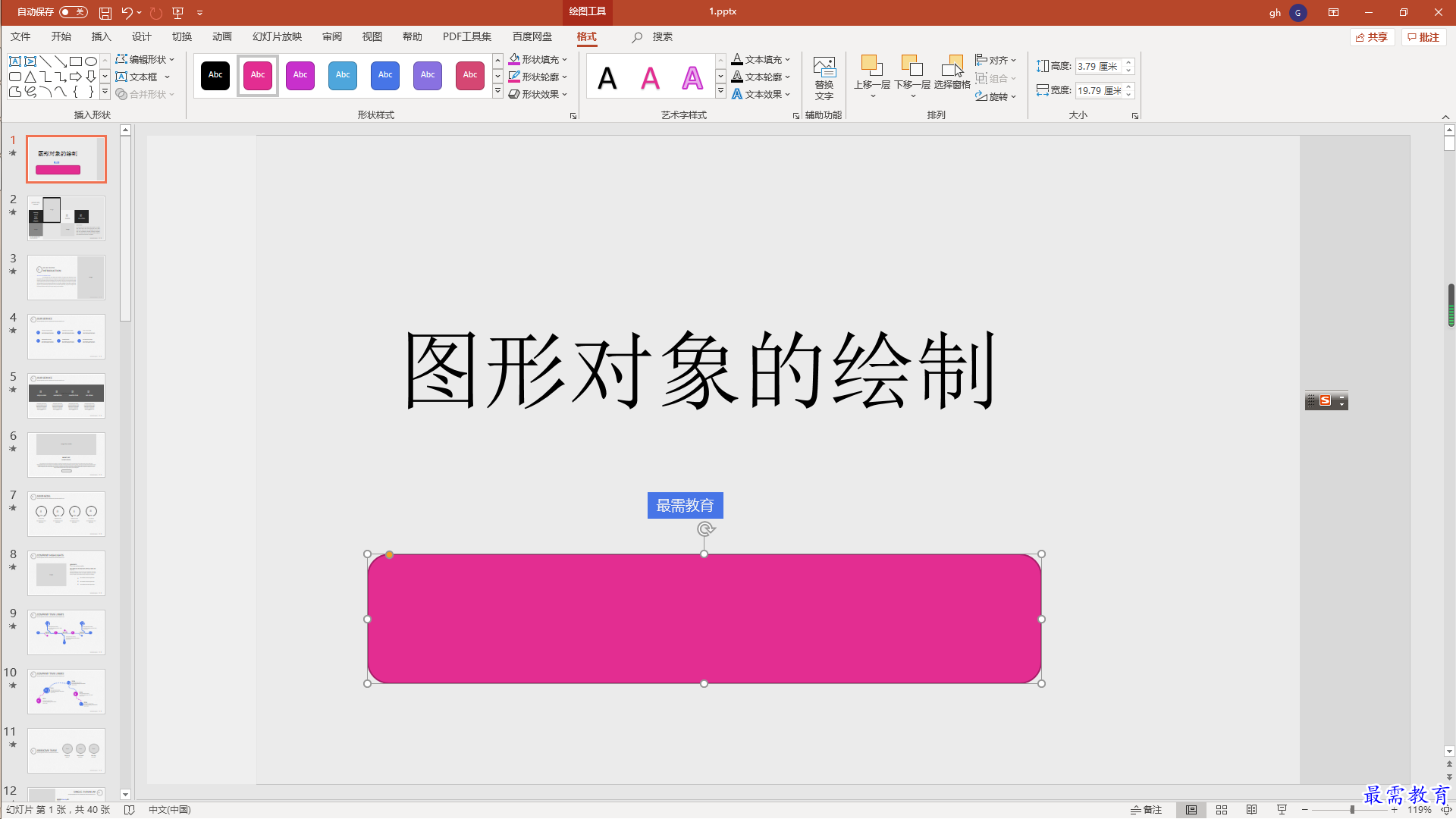Screen dimensions: 1456x819
Task: Open the Rotate dropdown
Action: point(996,96)
